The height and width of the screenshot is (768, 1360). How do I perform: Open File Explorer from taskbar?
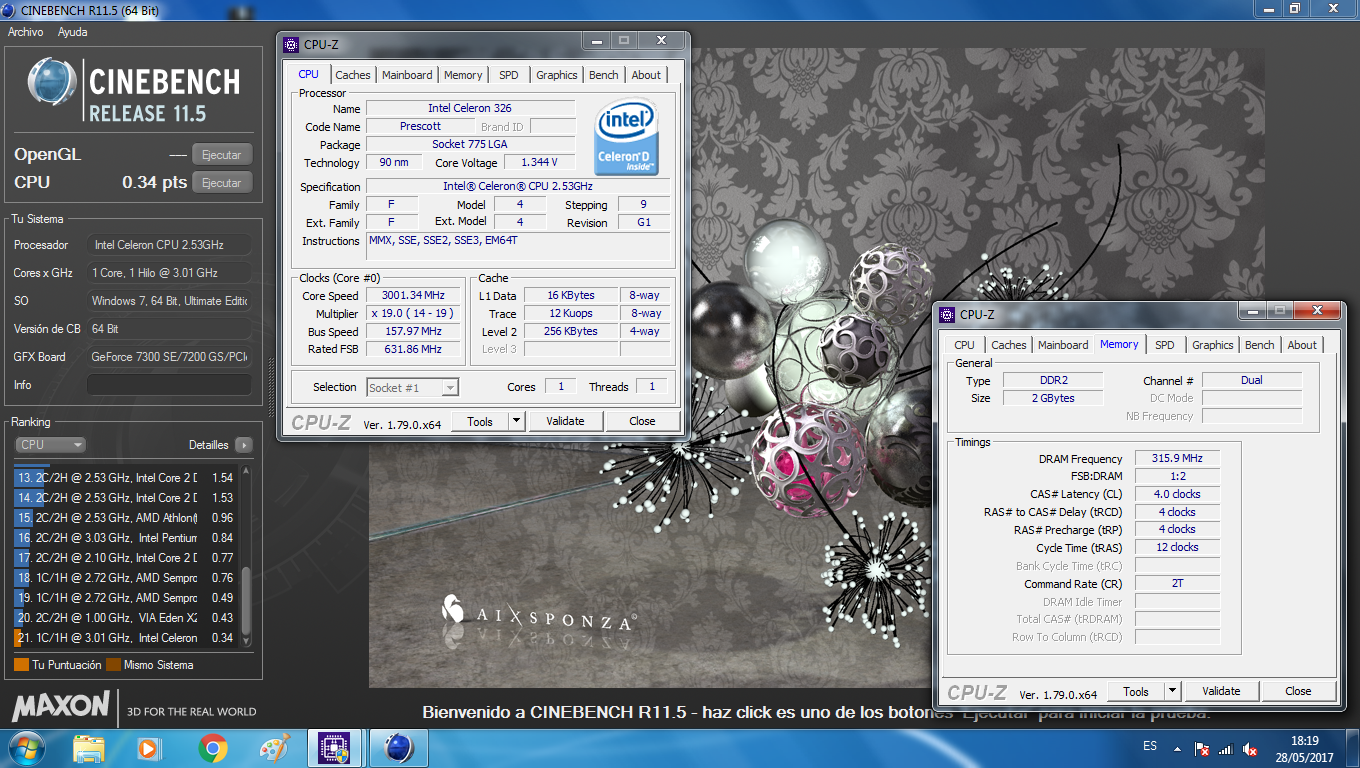point(89,748)
